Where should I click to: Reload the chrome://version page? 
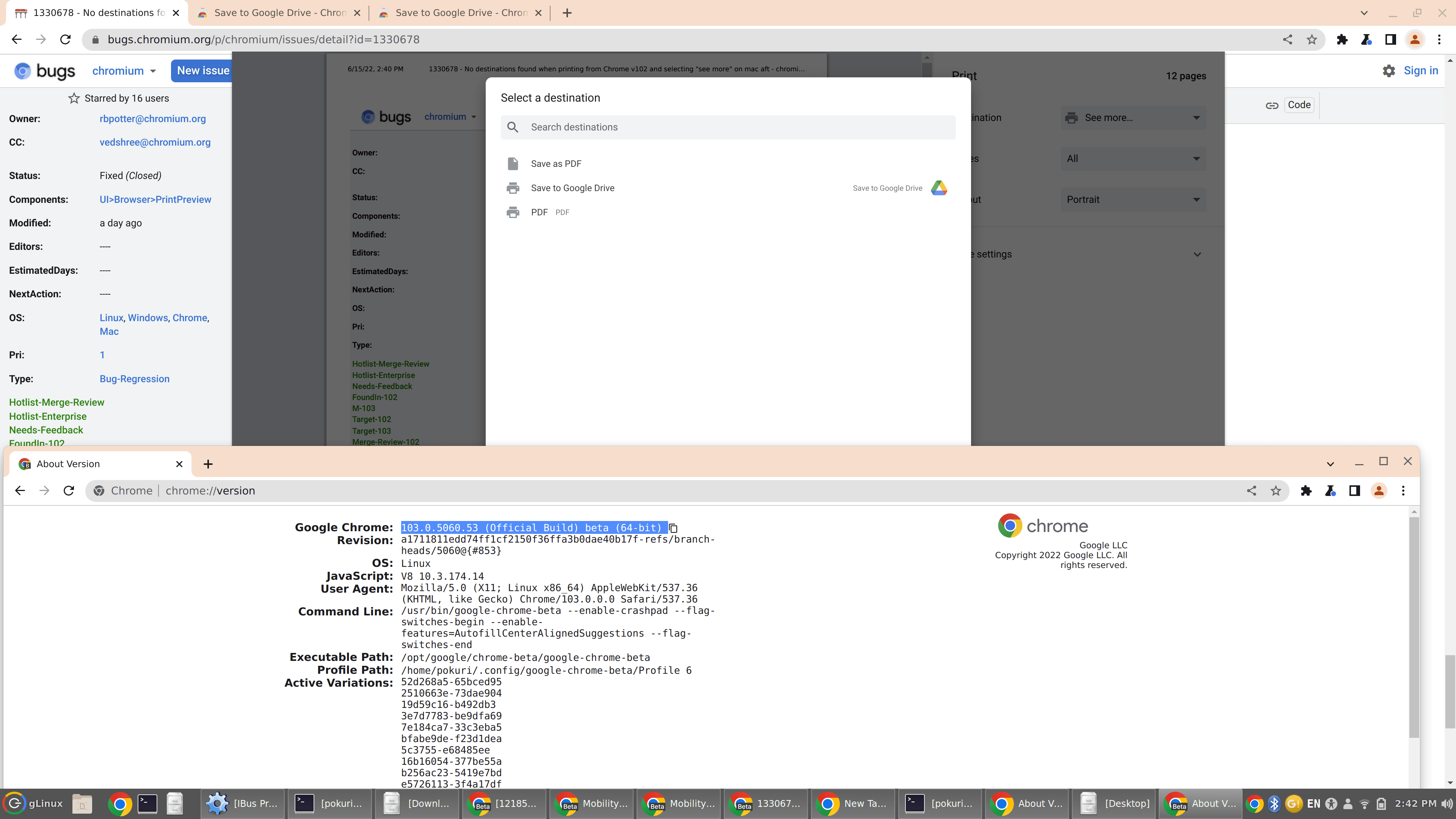point(69,491)
